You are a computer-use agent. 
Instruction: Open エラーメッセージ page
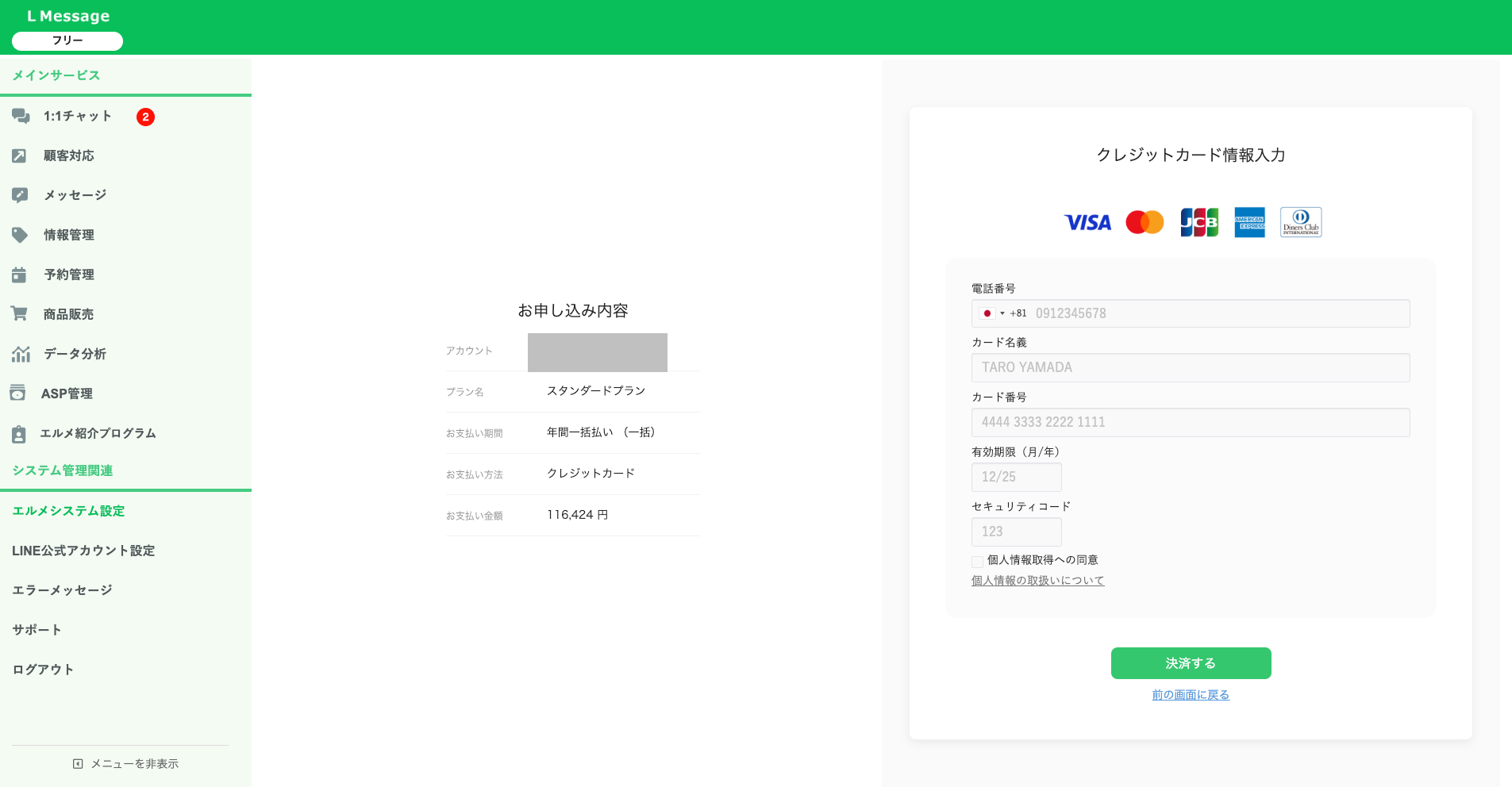coord(62,590)
